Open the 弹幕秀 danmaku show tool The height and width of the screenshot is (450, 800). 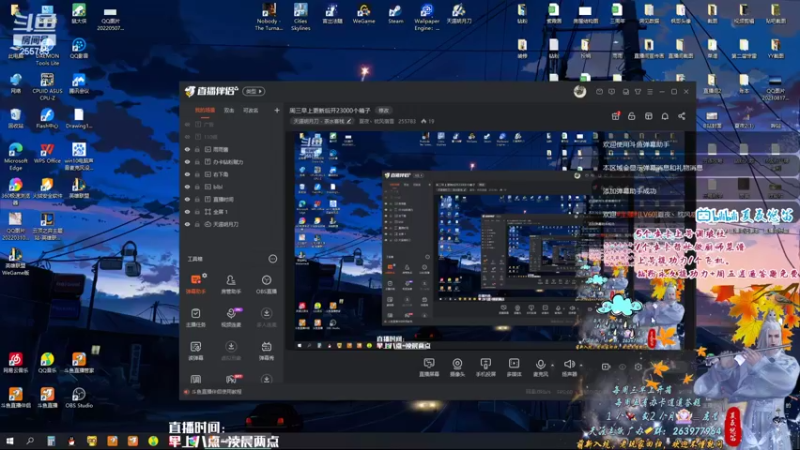pyautogui.click(x=266, y=351)
